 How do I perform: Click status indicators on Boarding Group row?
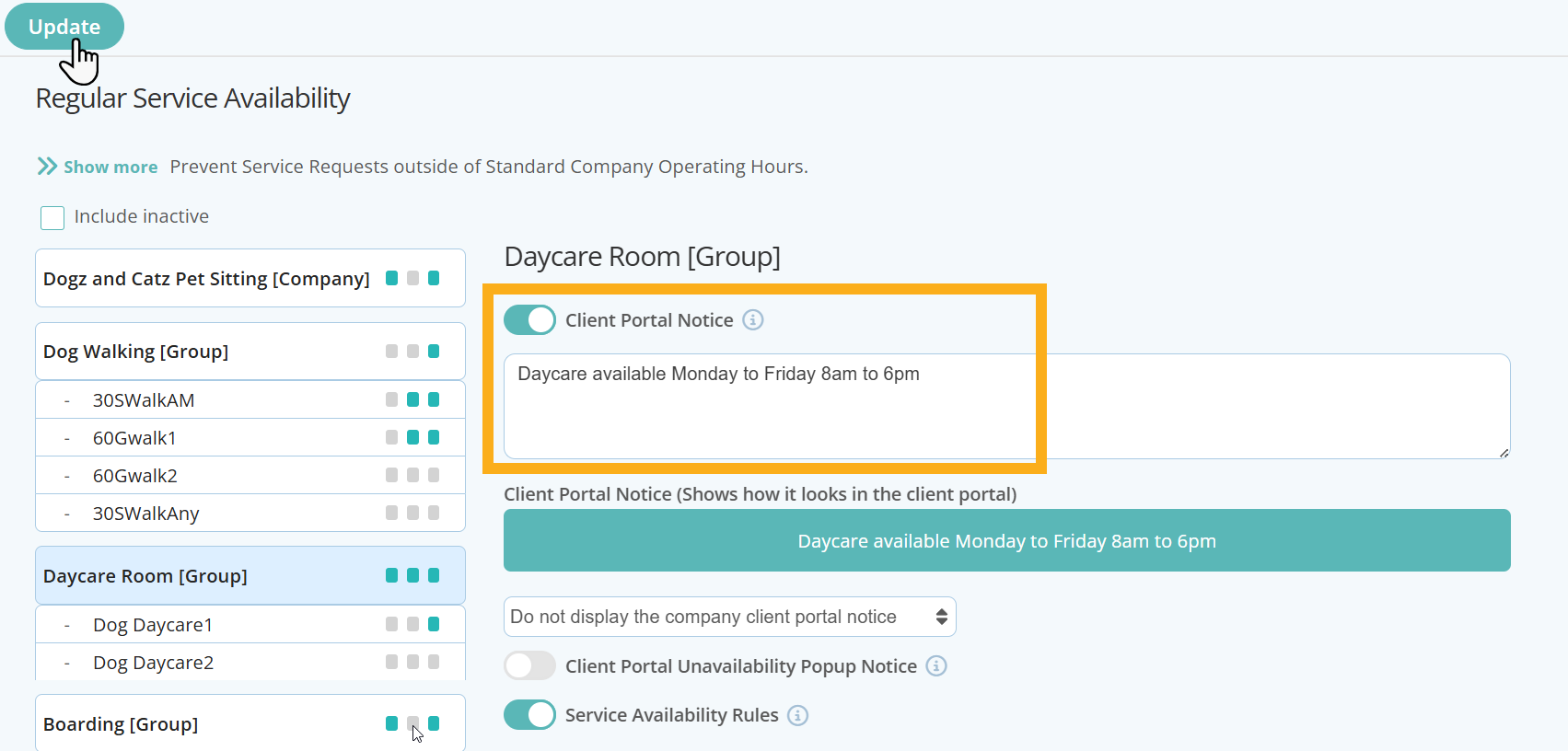coord(412,723)
